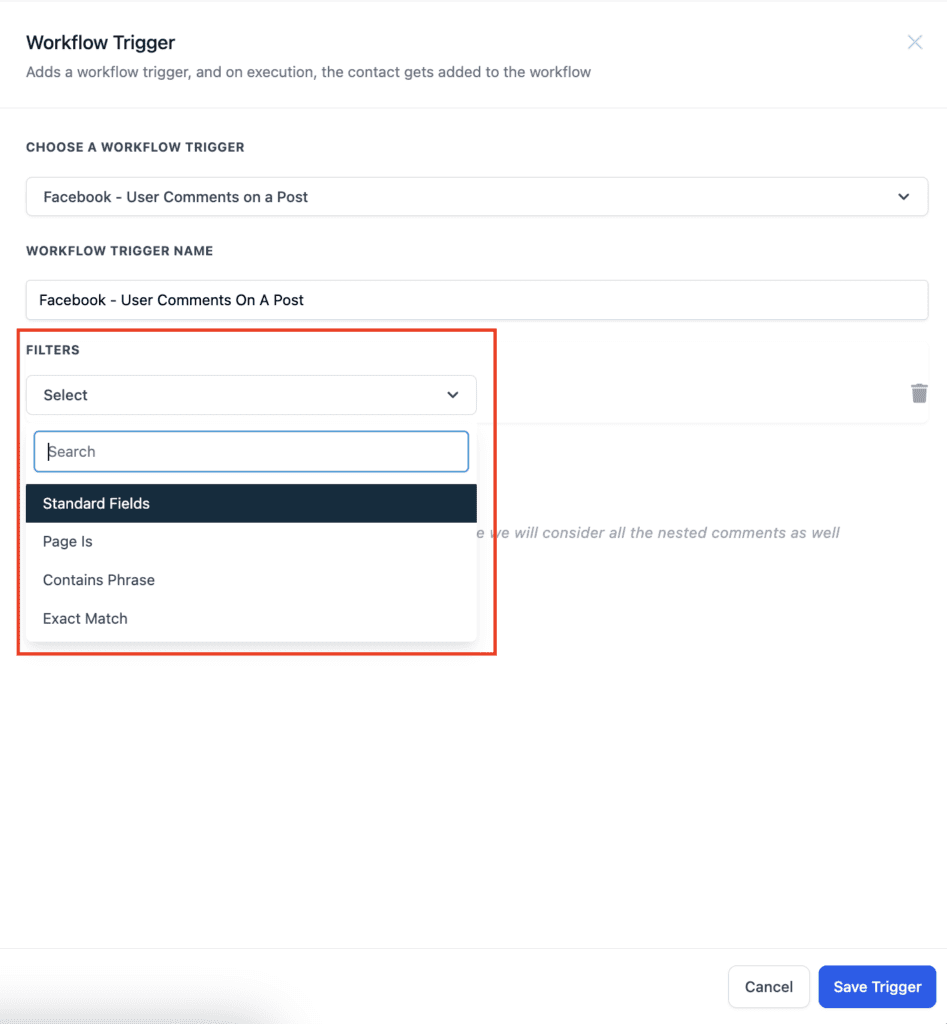Open the Choose a Workflow Trigger dropdown
This screenshot has width=947, height=1024.
coord(476,197)
